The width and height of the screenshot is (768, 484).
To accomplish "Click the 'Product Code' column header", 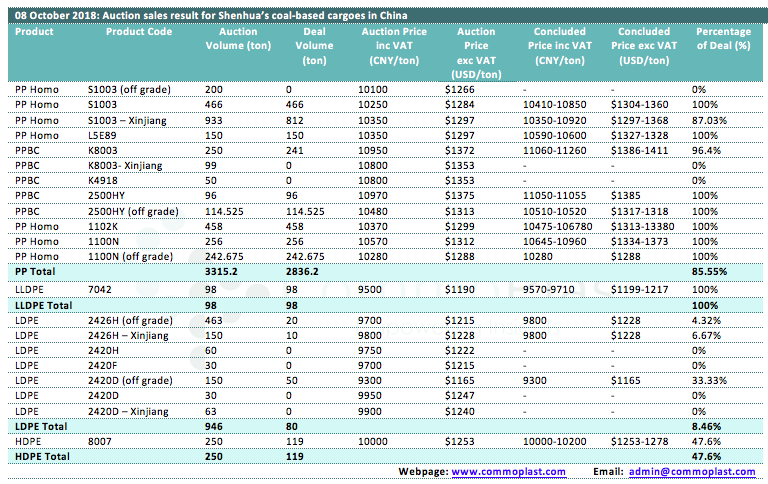I will pyautogui.click(x=139, y=32).
